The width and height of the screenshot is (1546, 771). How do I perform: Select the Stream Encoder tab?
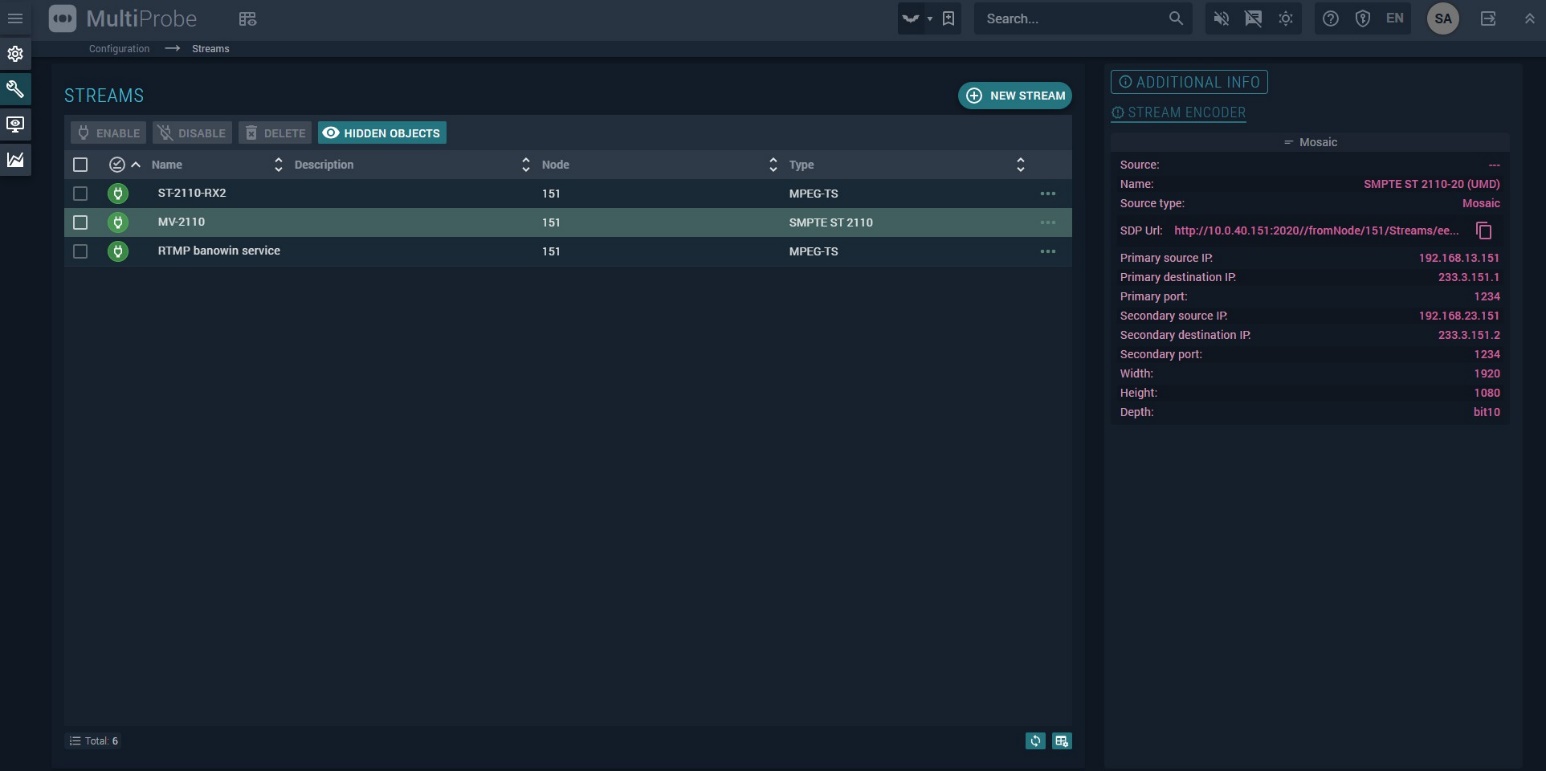point(1178,113)
